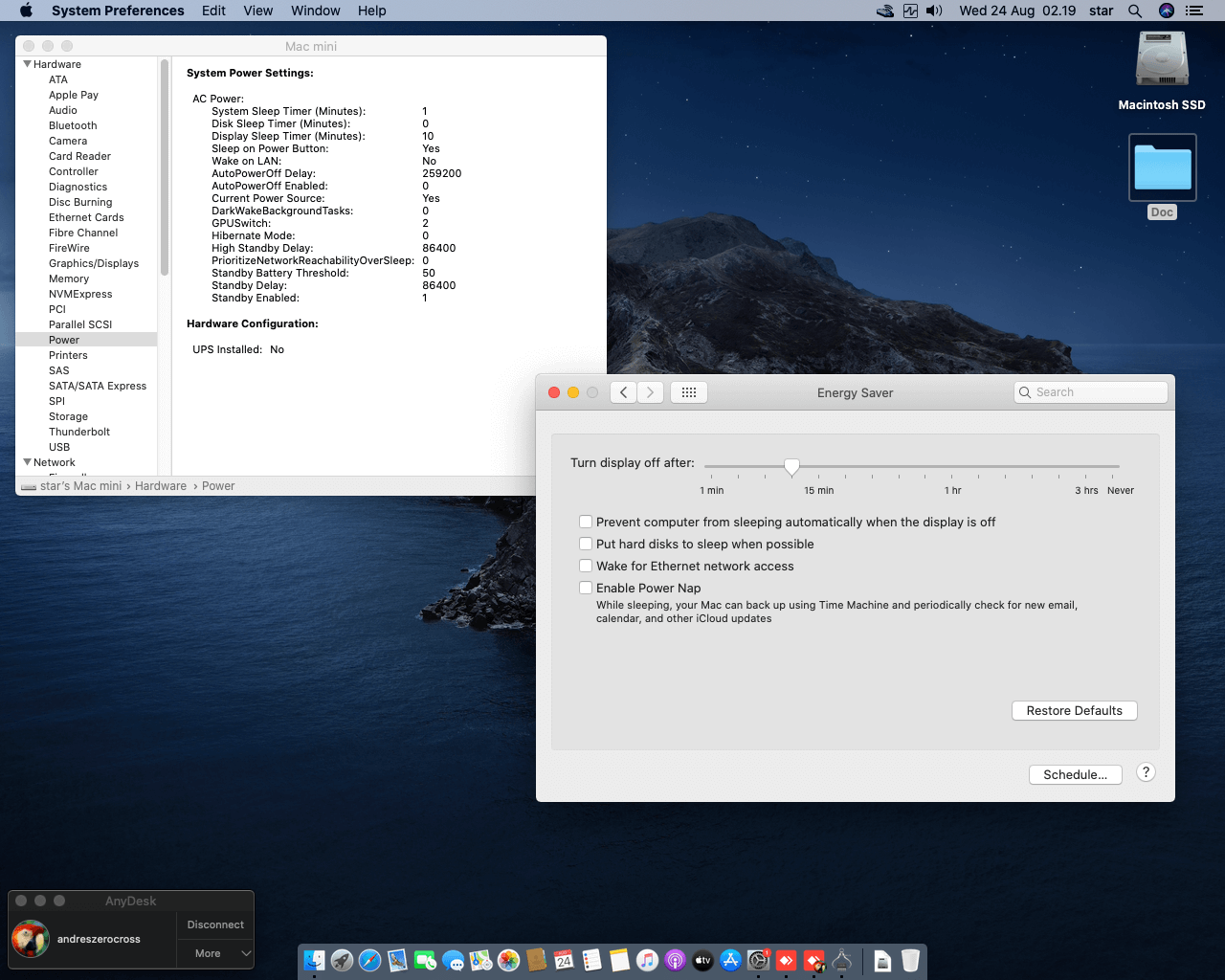This screenshot has width=1225, height=980.
Task: Open Macintosh SSD drive icon on desktop
Action: pos(1162,60)
